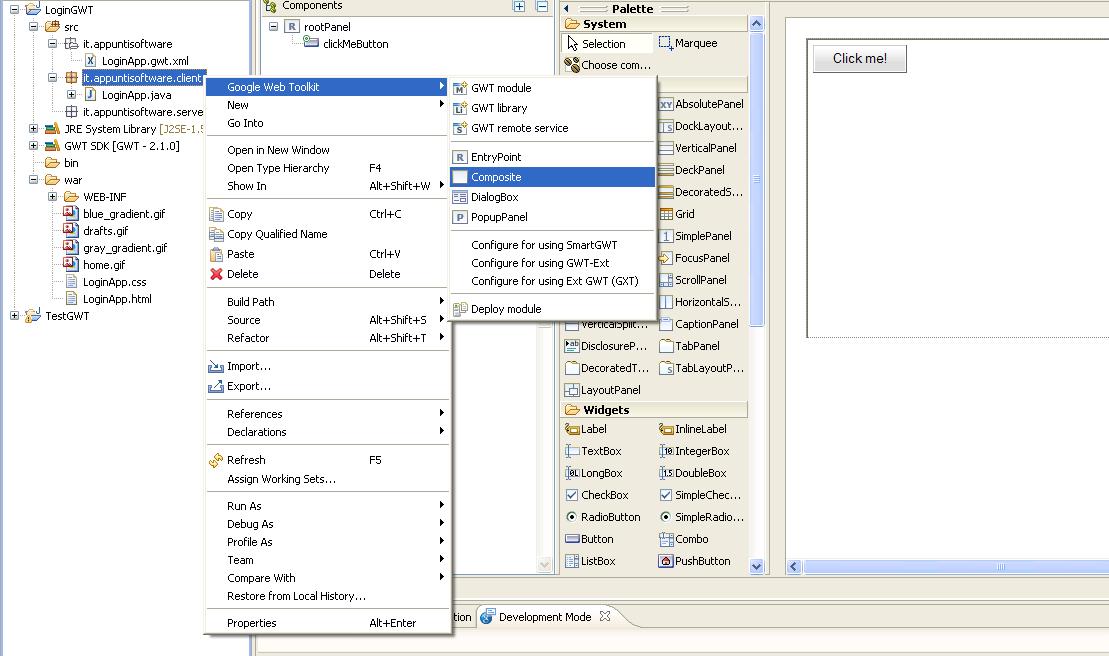Select the Button widget in palette
The image size is (1109, 656).
(590, 539)
